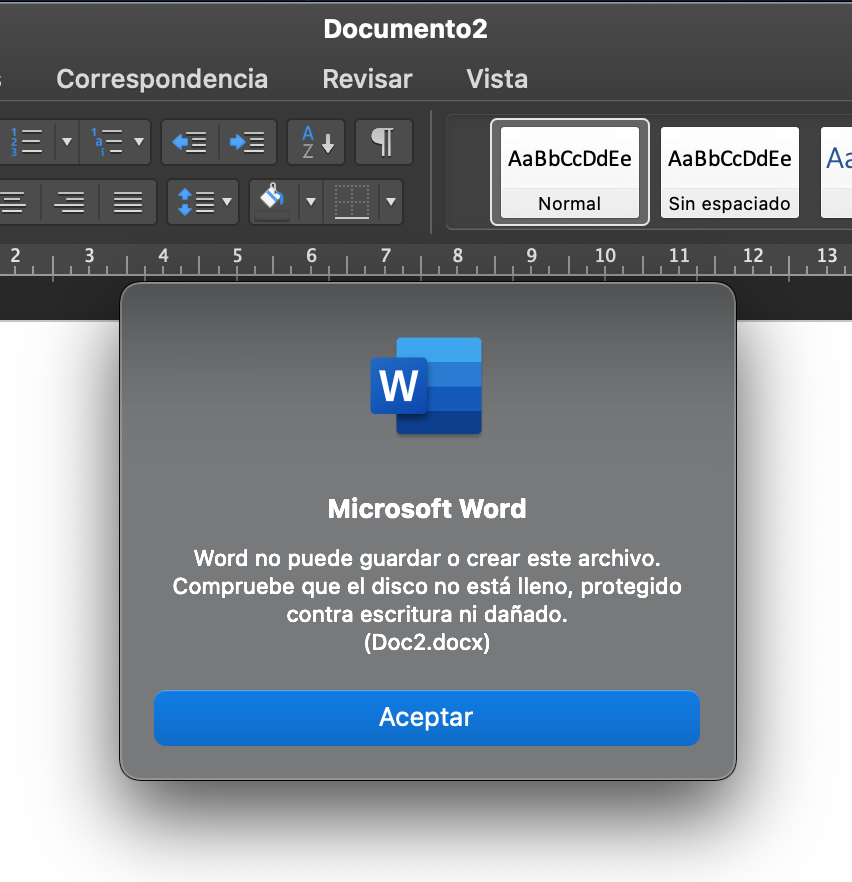Select the Sin espaciado style
This screenshot has height=882, width=852.
729,172
